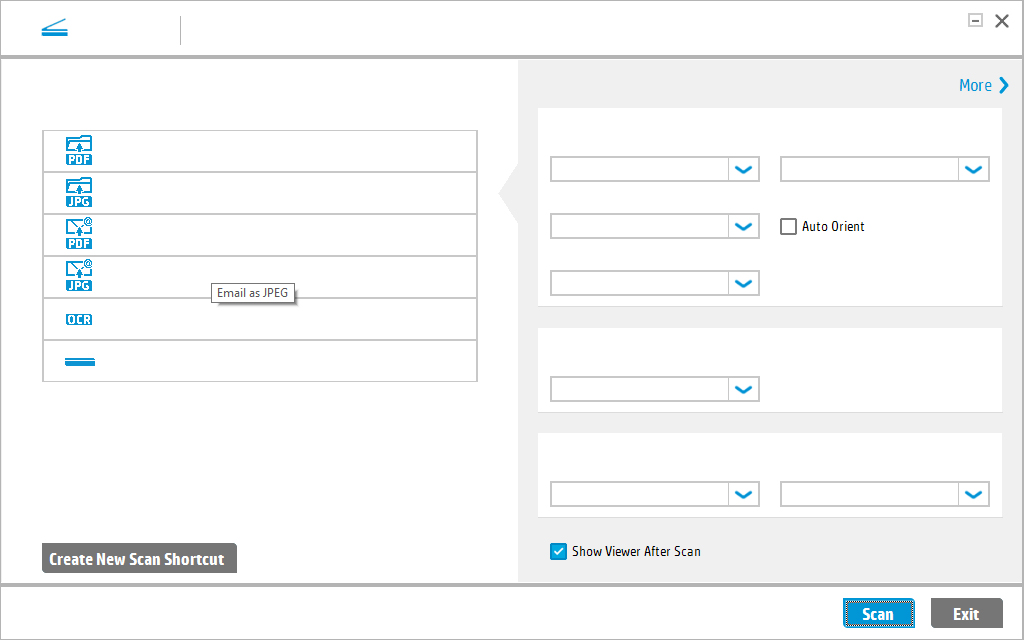
Task: Uncheck Show Viewer After Scan
Action: [x=558, y=551]
